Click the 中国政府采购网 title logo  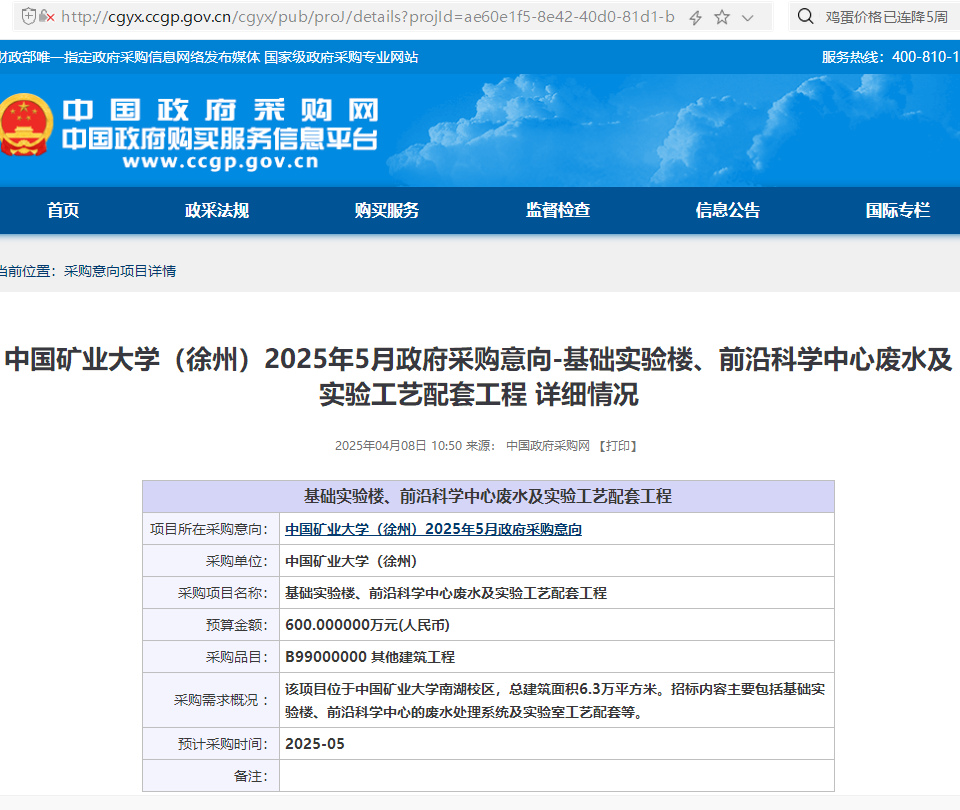(220, 110)
